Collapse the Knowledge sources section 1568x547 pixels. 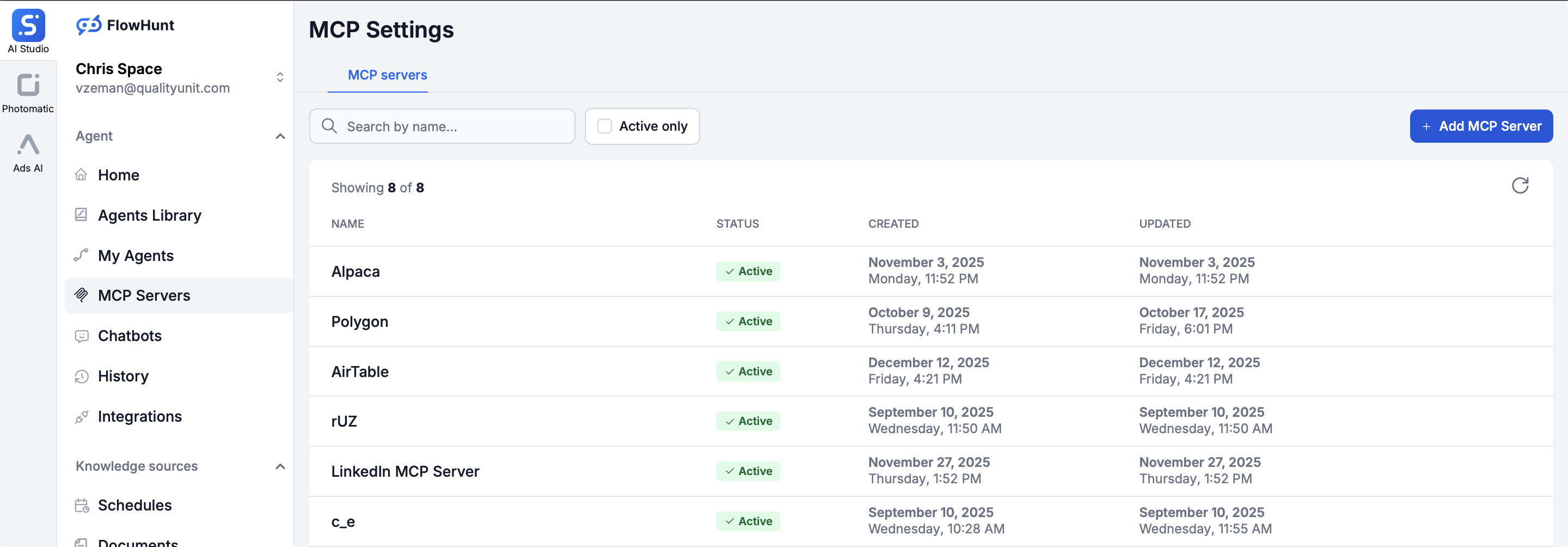coord(280,466)
